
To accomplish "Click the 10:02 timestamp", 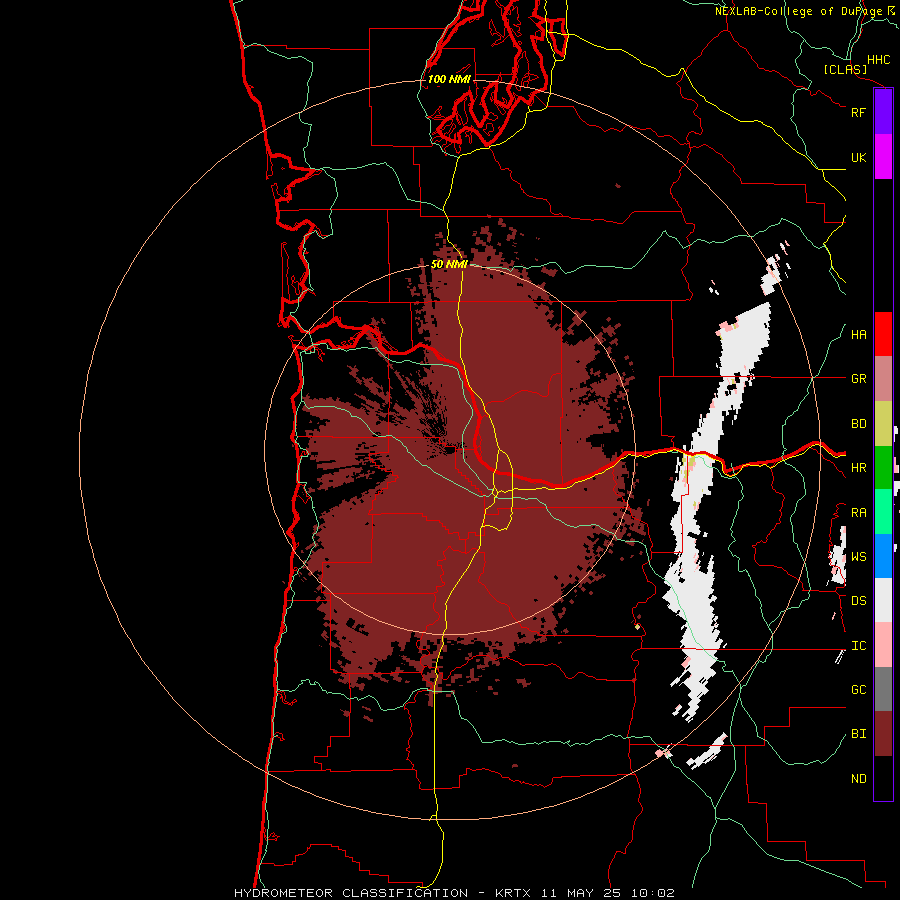I will coord(653,893).
